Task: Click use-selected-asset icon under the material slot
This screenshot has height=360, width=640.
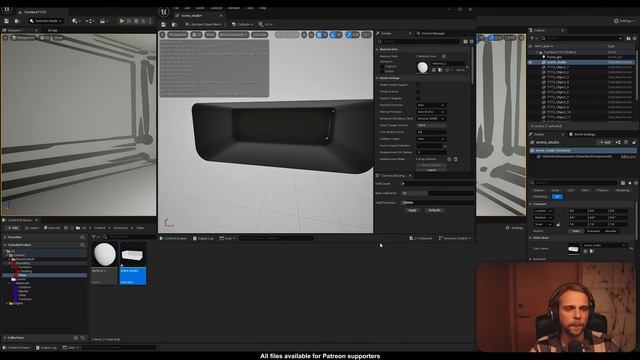Action: [434, 70]
